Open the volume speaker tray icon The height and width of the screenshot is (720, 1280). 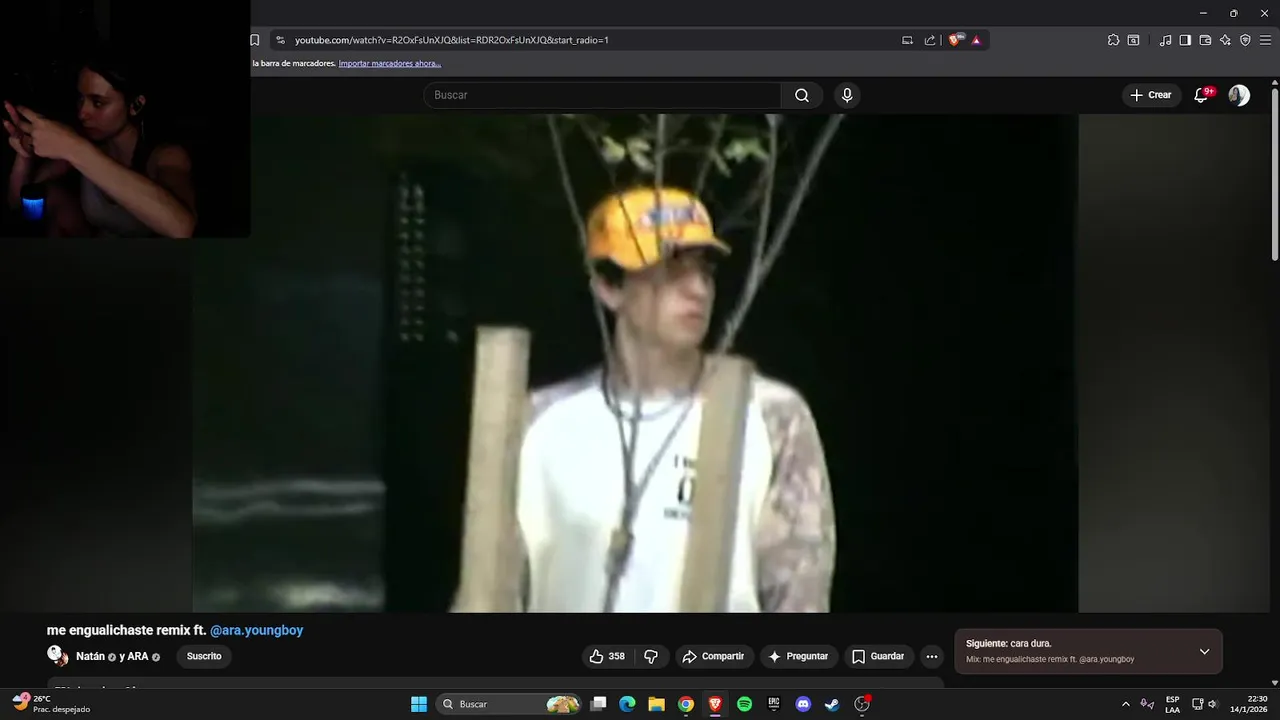coord(1213,704)
